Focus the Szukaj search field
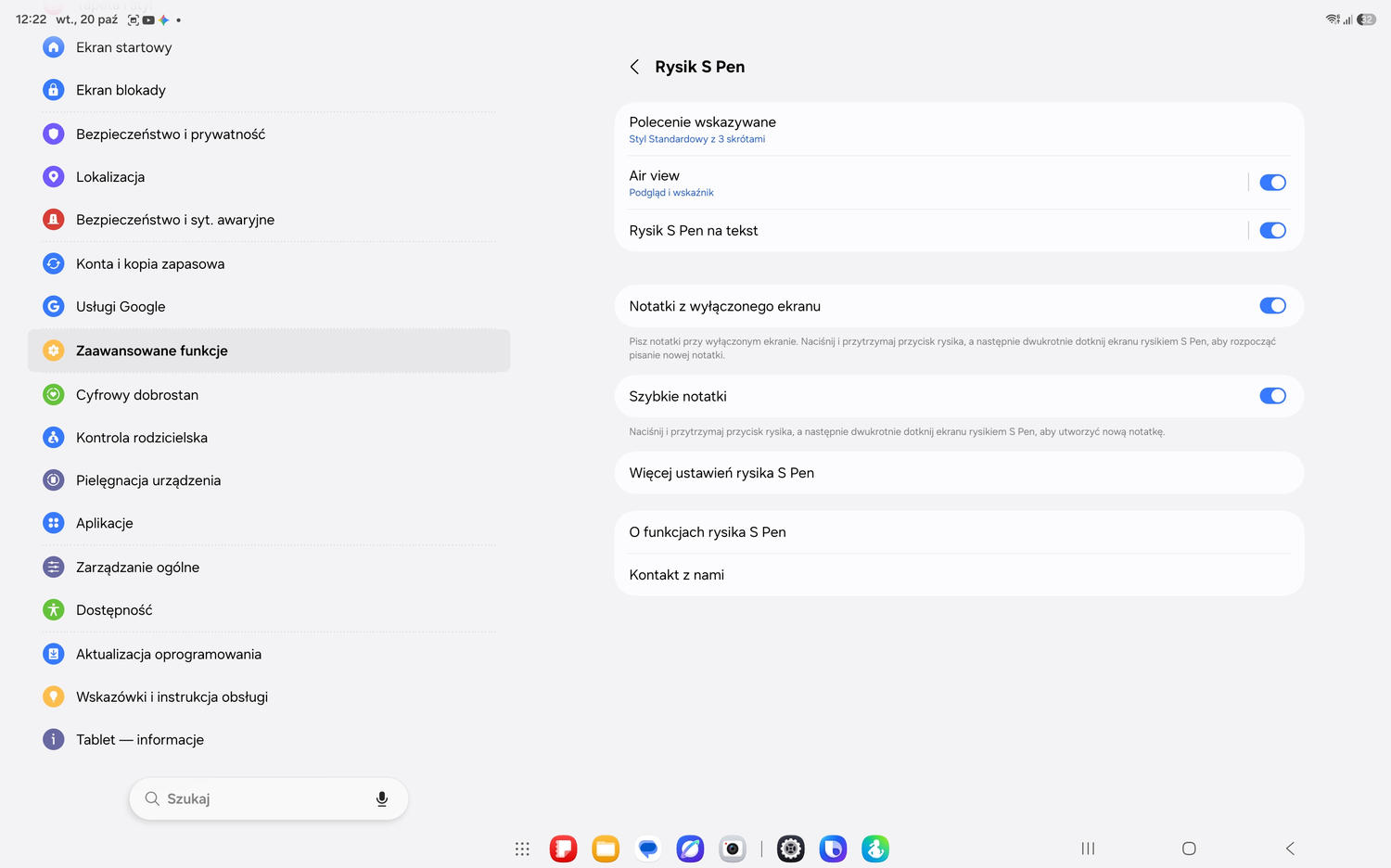This screenshot has width=1391, height=868. 269,798
